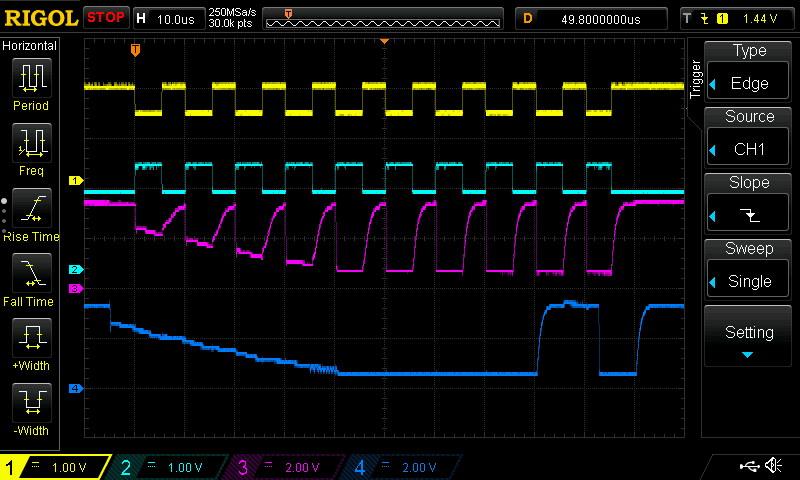The height and width of the screenshot is (480, 800).
Task: Click the orange center time position marker
Action: coord(385,41)
